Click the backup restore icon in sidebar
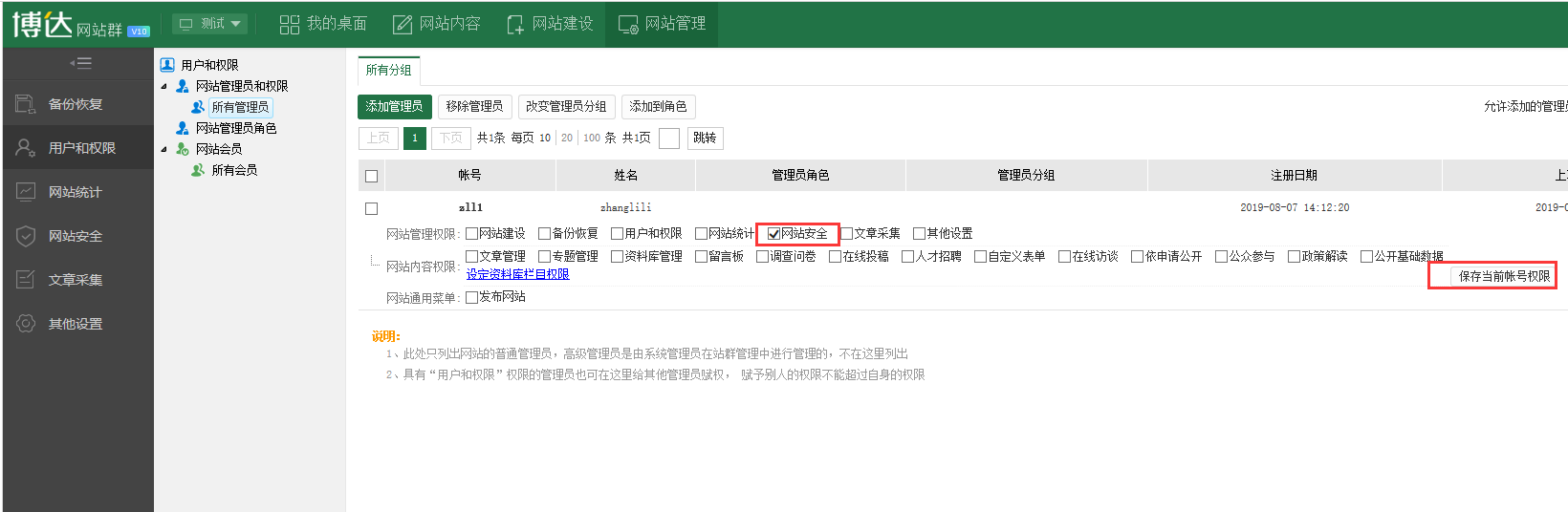 [x=26, y=104]
